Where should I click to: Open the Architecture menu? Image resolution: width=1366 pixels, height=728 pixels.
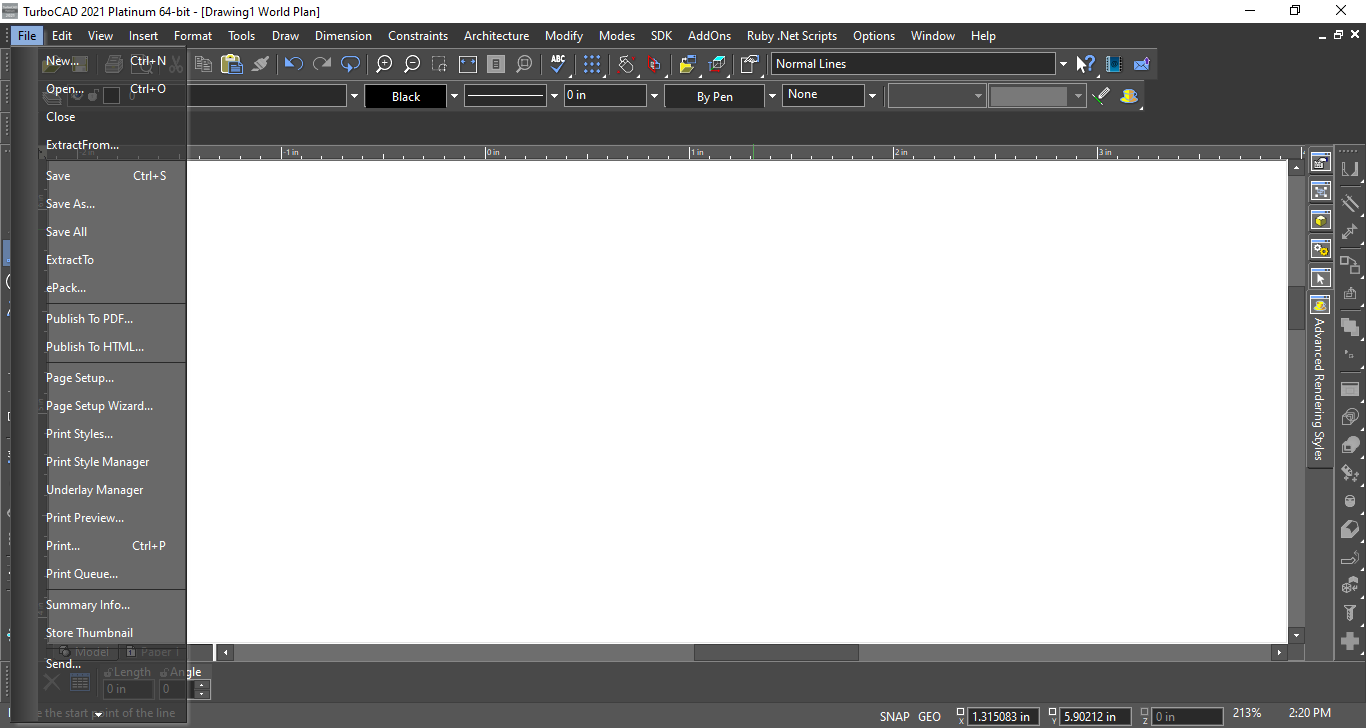(x=496, y=35)
